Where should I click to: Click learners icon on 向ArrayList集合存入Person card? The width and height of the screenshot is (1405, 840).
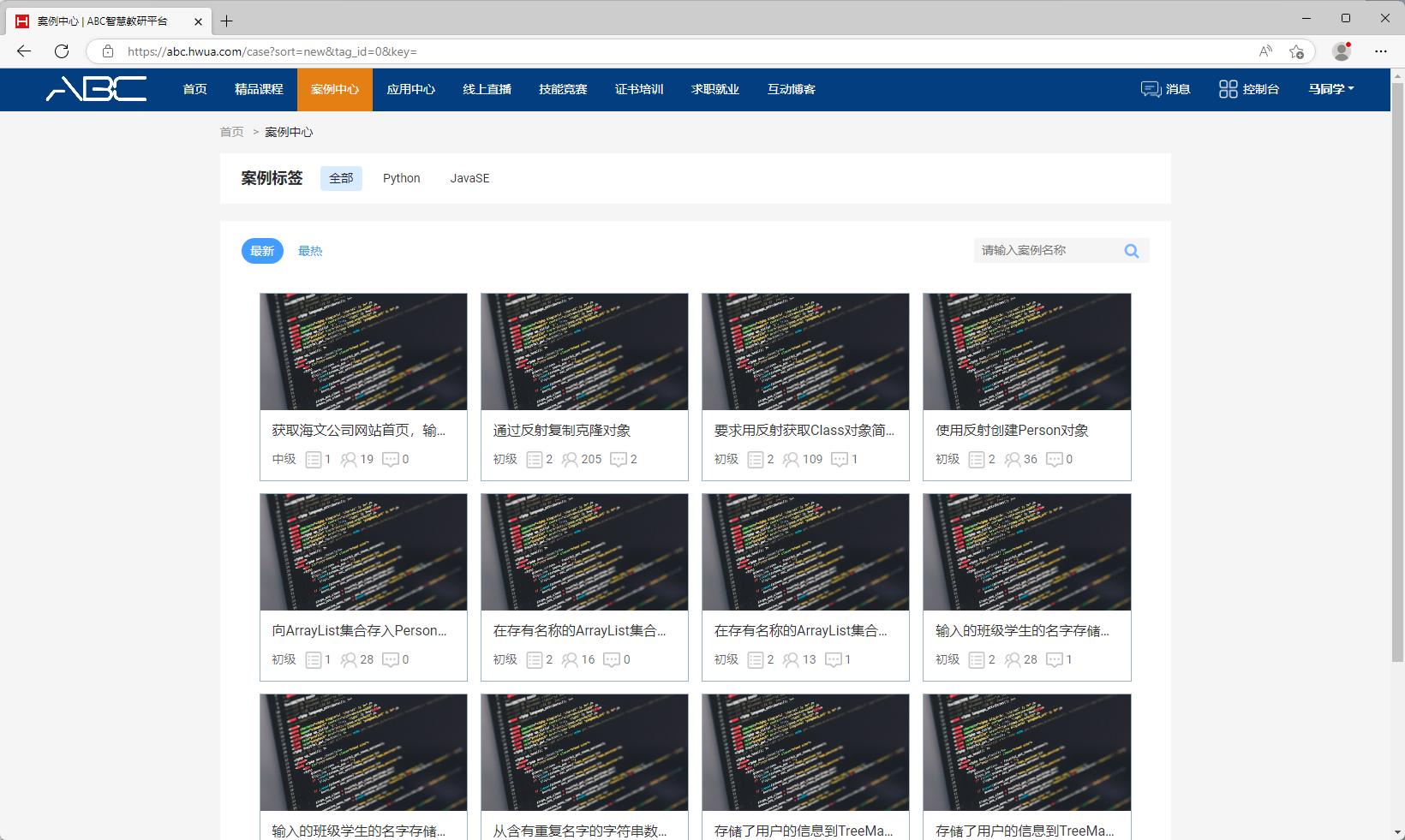[x=349, y=660]
